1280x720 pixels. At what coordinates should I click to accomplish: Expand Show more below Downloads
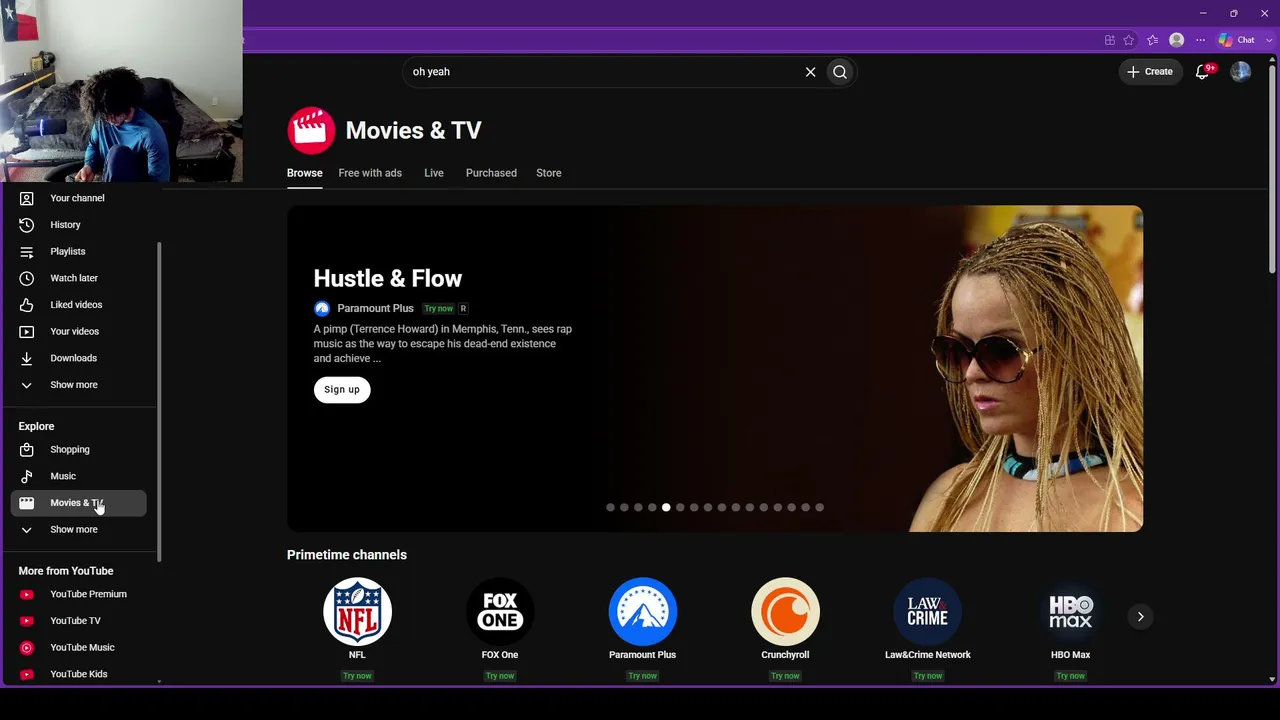(x=78, y=385)
